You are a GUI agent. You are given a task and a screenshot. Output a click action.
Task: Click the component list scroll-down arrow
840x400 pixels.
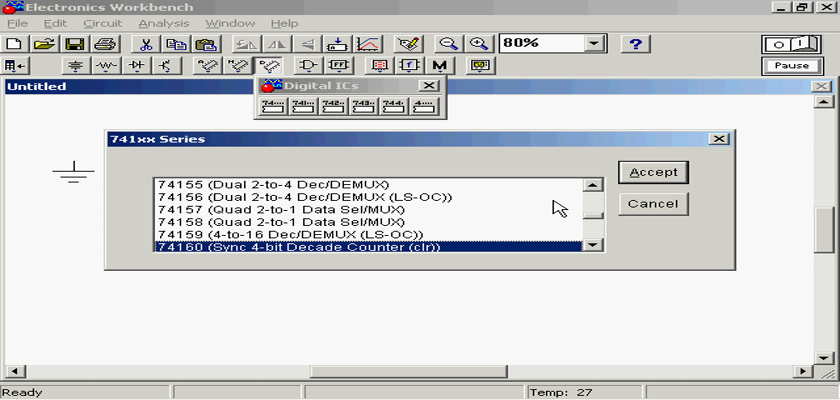[592, 245]
